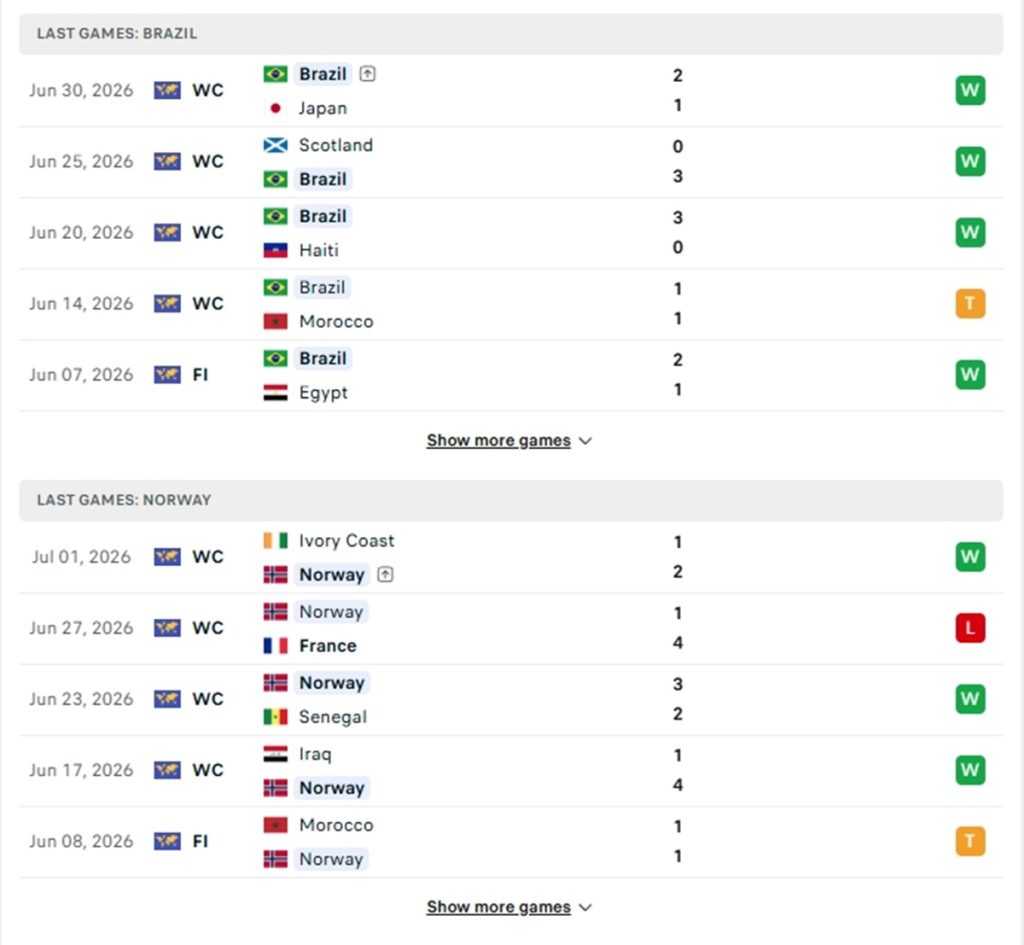This screenshot has height=945, width=1024.
Task: Expand Show more games under Brazil
Action: tap(498, 441)
